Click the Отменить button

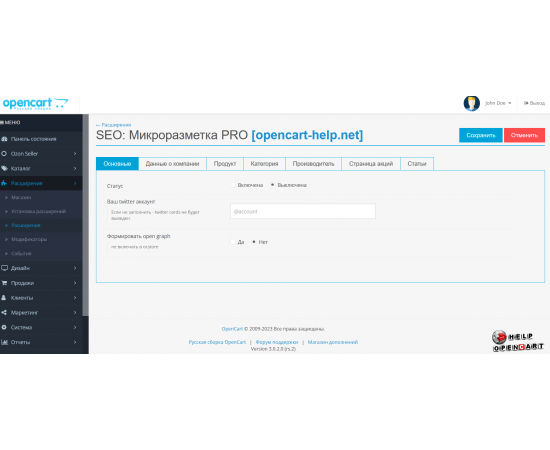[524, 135]
